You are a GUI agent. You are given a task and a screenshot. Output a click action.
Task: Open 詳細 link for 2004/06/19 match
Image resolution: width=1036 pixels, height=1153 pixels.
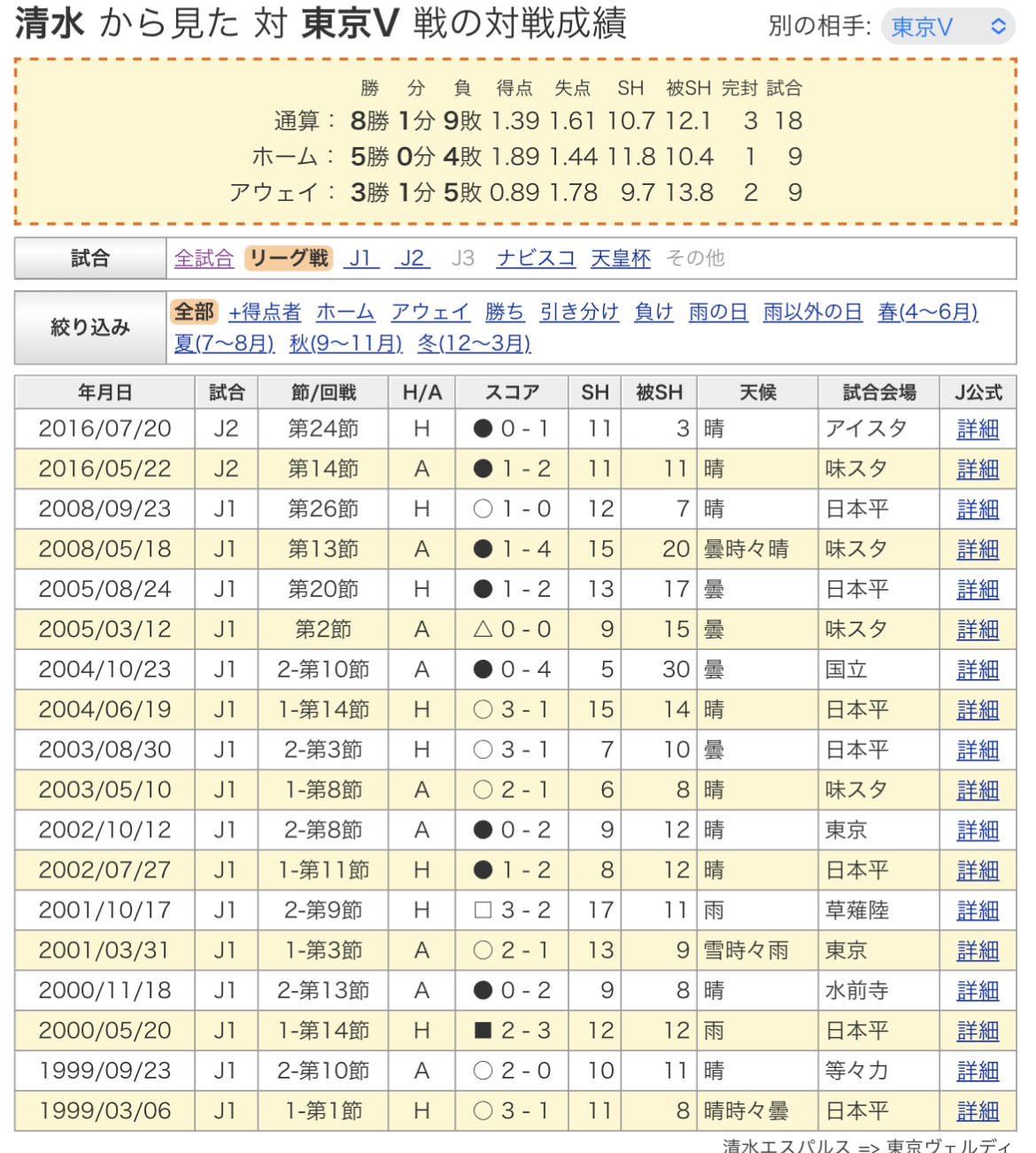coord(978,709)
